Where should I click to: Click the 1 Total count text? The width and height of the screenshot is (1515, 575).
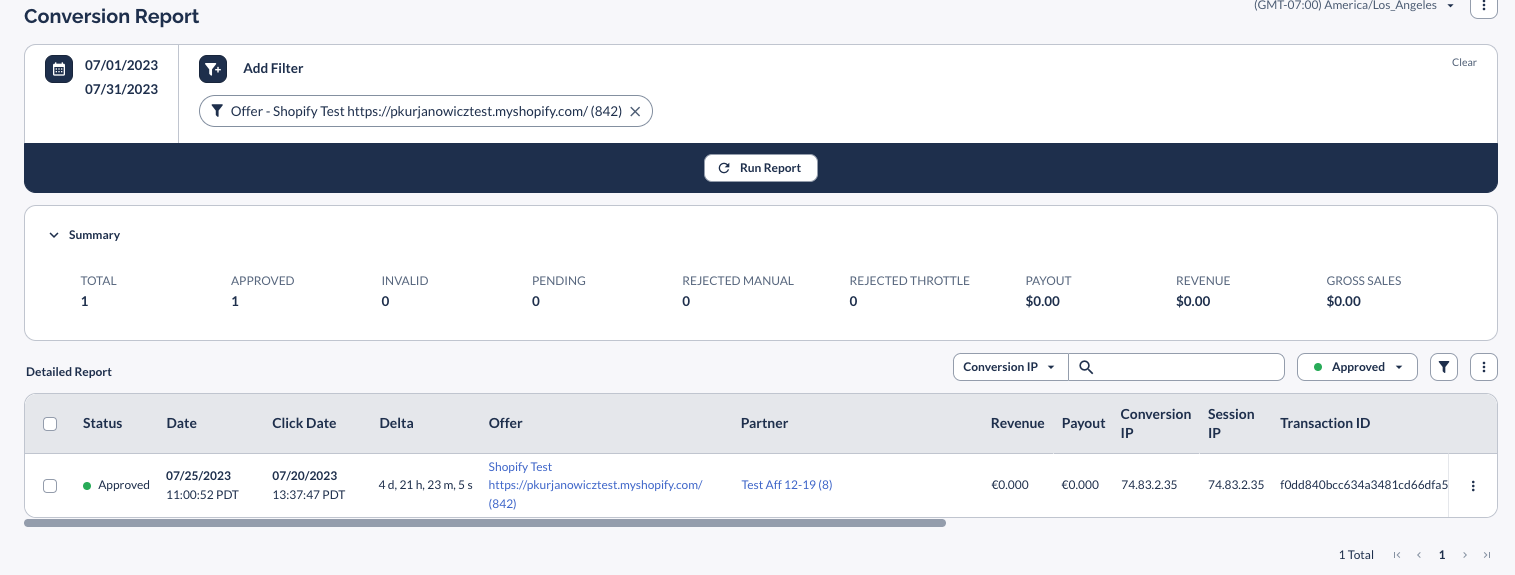(1356, 555)
